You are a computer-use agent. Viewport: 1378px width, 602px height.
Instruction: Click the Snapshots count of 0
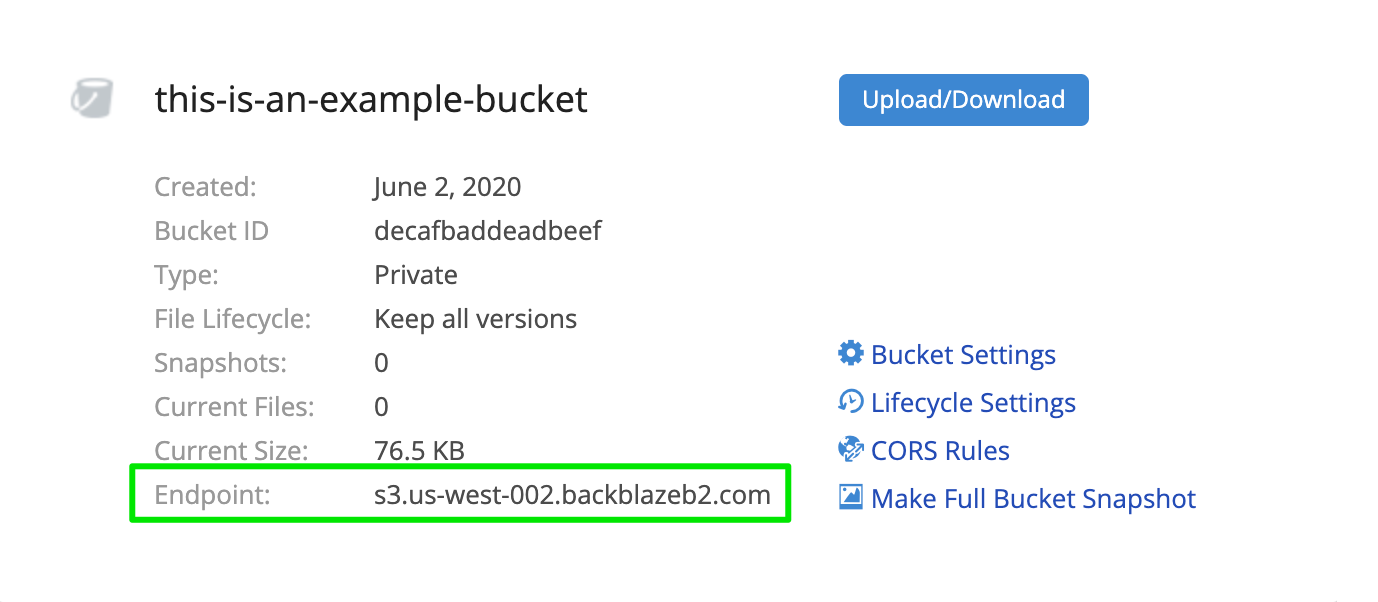point(380,362)
